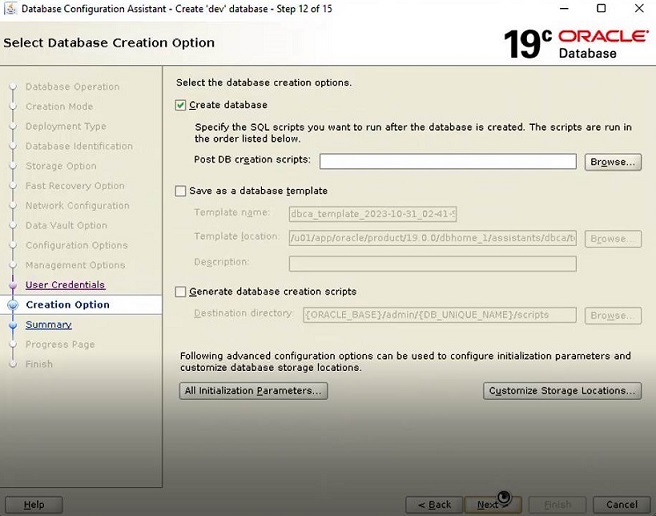Jump to the Summary step link

click(49, 325)
